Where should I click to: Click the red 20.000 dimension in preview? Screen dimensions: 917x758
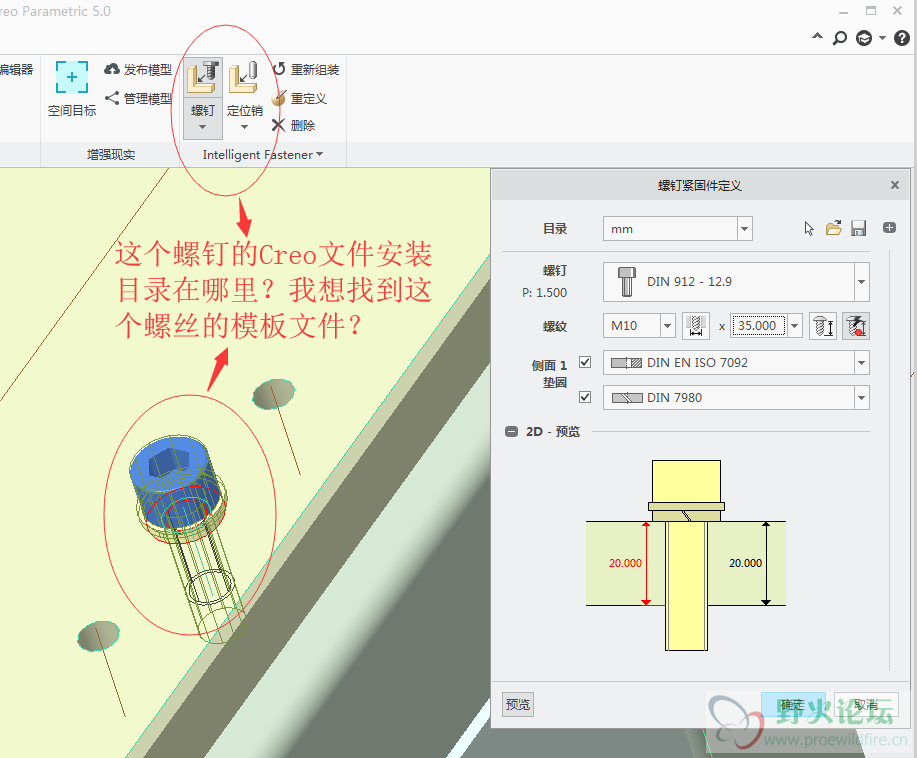click(625, 563)
